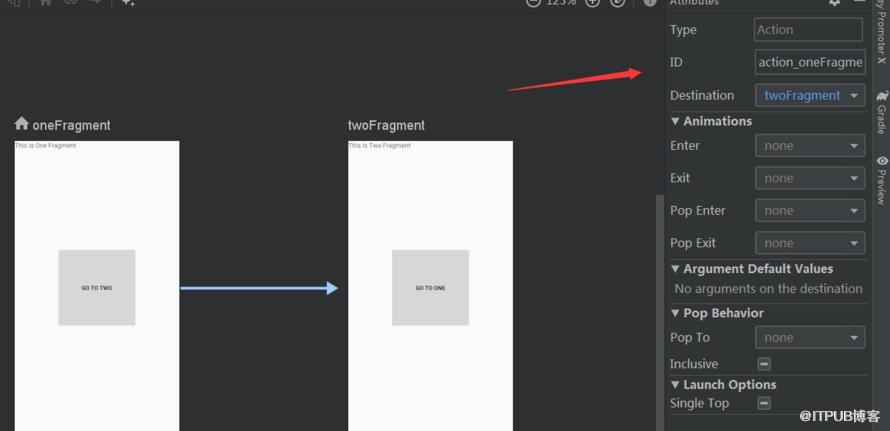Click the vertical scrollbar of the graph editor
890x431 pixels.
pos(660,312)
